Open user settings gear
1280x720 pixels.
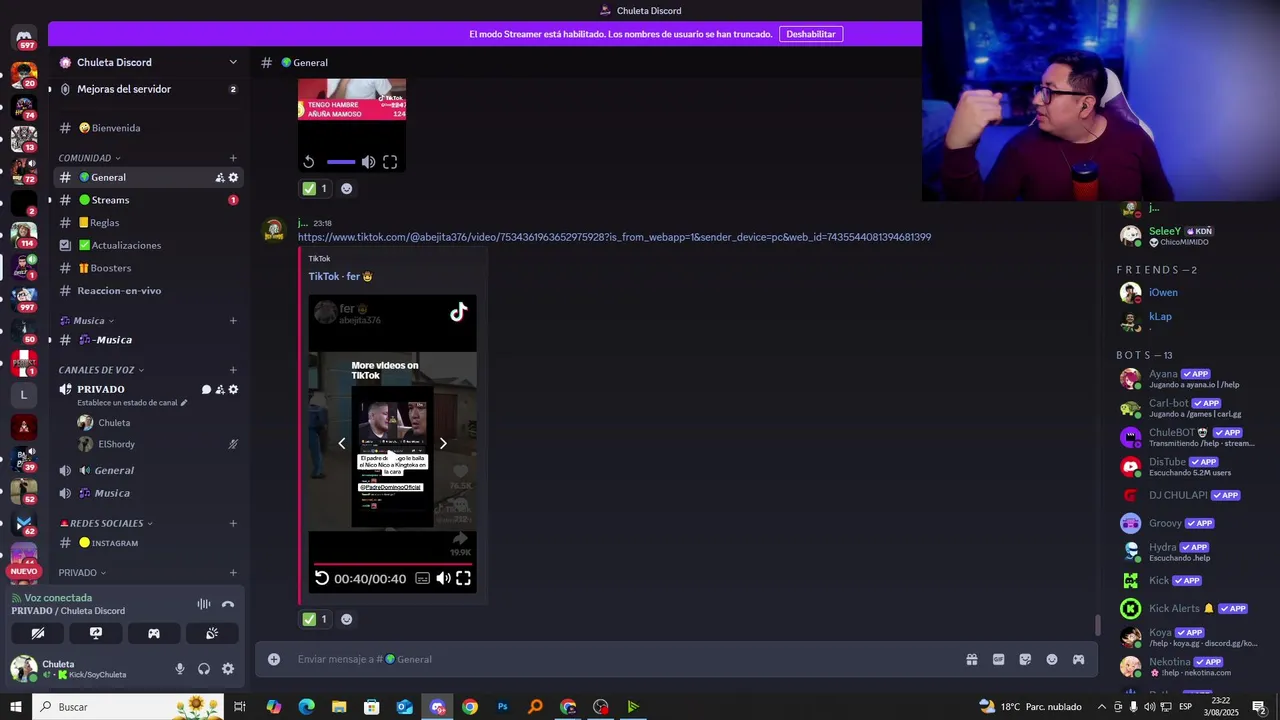click(x=228, y=669)
